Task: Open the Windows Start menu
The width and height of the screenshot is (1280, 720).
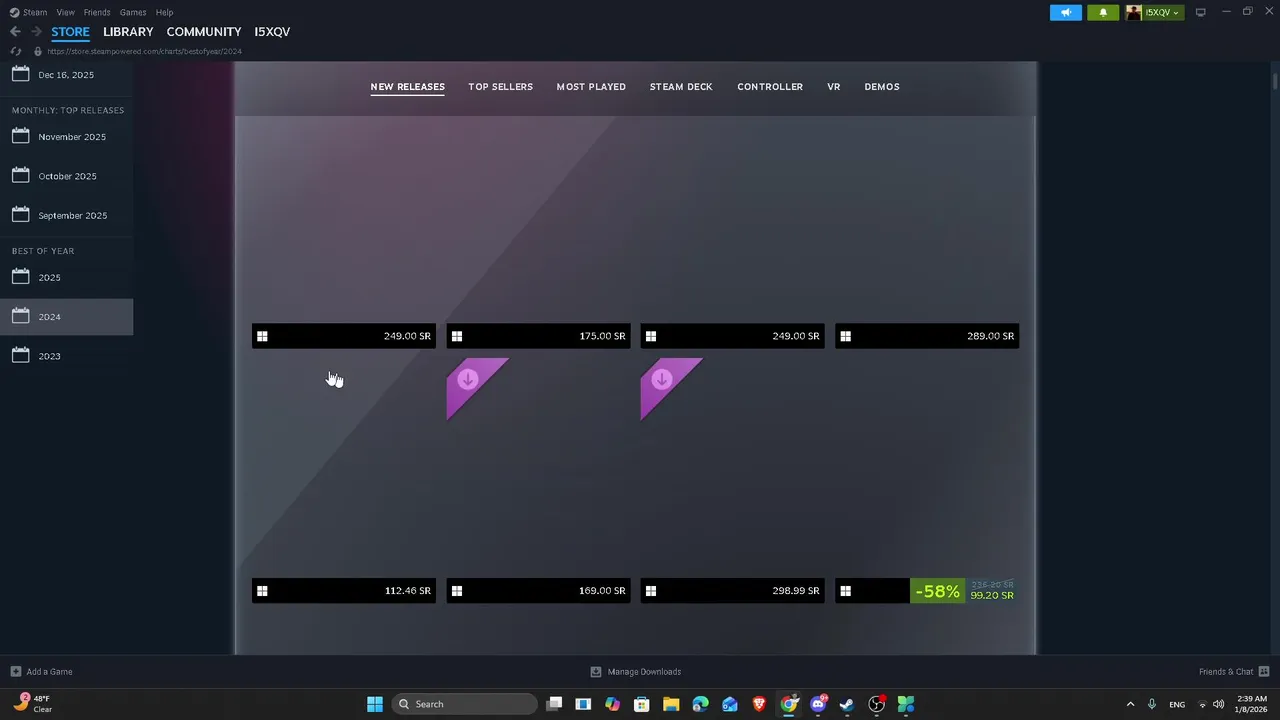Action: click(375, 704)
